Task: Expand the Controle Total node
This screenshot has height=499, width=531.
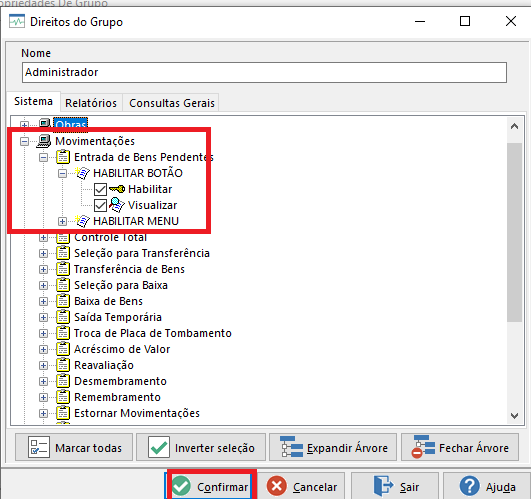Action: 43,237
